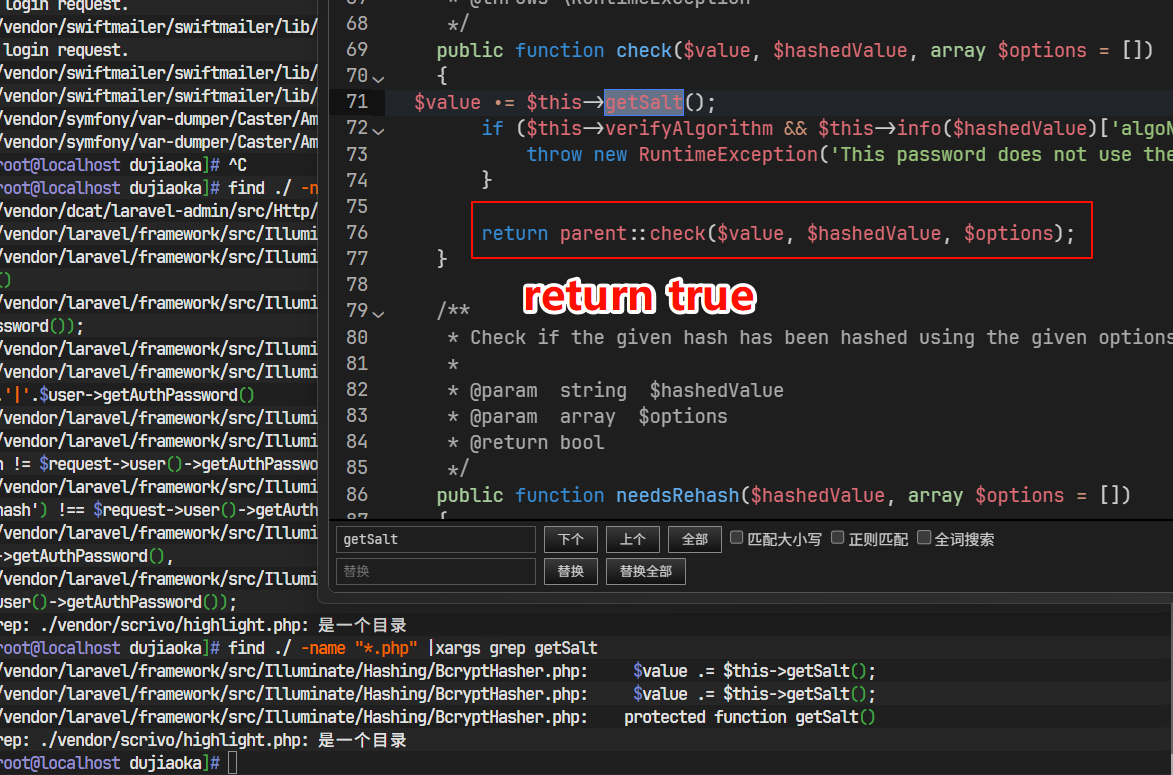Click the 'check' function name on line 69
Viewport: 1173px width, 775px height.
[643, 51]
